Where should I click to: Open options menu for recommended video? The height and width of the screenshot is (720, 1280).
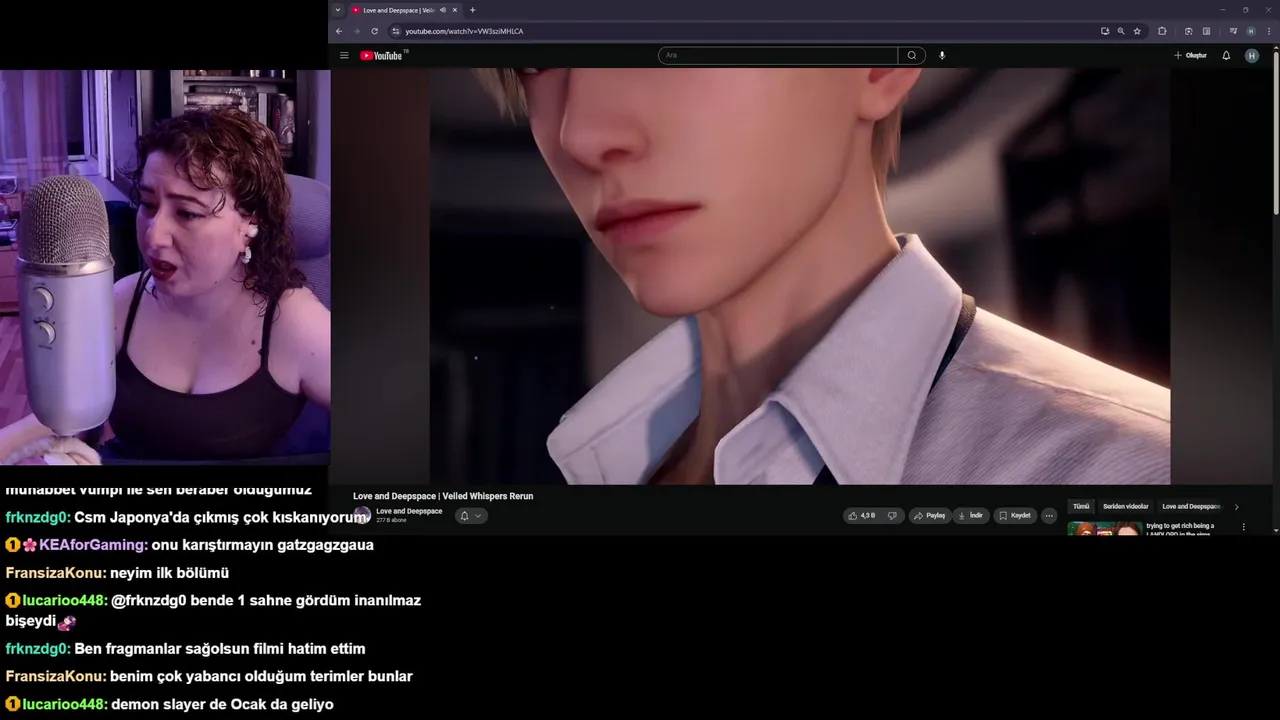click(1244, 527)
